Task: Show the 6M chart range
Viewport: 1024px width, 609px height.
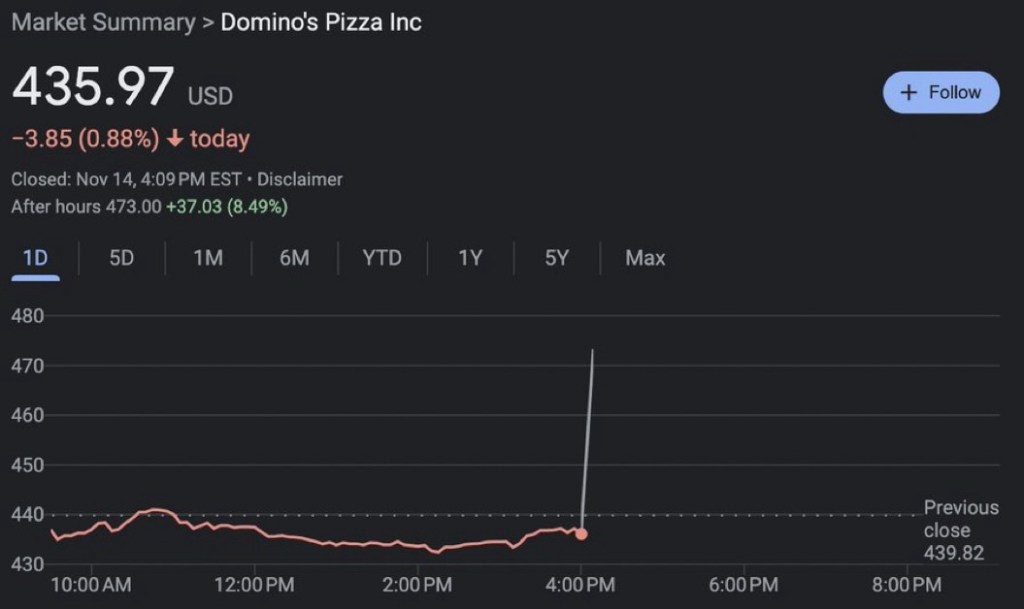Action: (x=294, y=258)
